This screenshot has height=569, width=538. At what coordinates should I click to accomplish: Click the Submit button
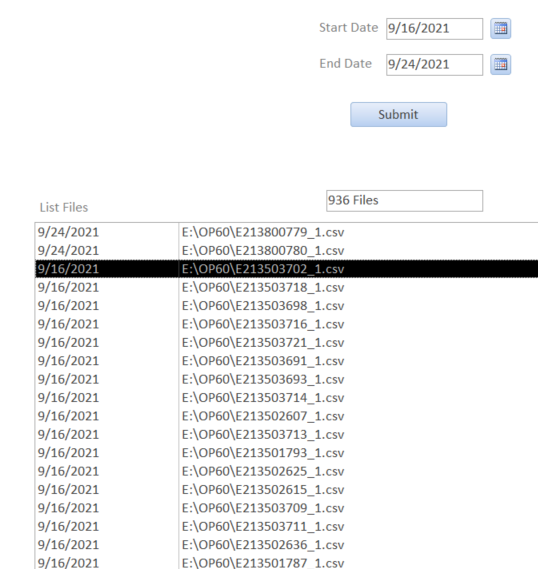point(398,114)
